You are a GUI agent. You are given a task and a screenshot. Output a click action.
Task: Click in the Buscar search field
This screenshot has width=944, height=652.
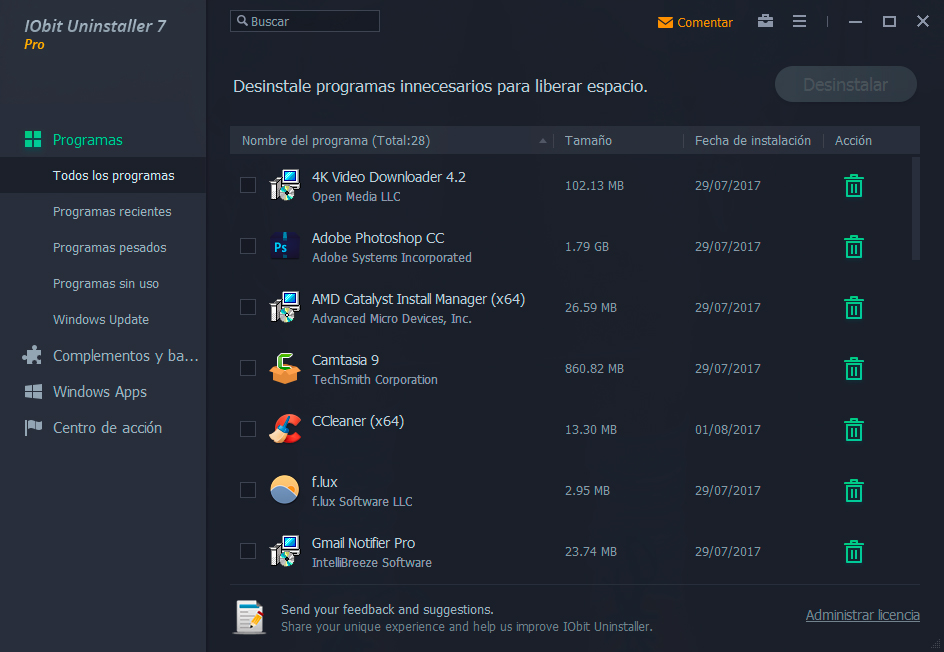point(305,21)
